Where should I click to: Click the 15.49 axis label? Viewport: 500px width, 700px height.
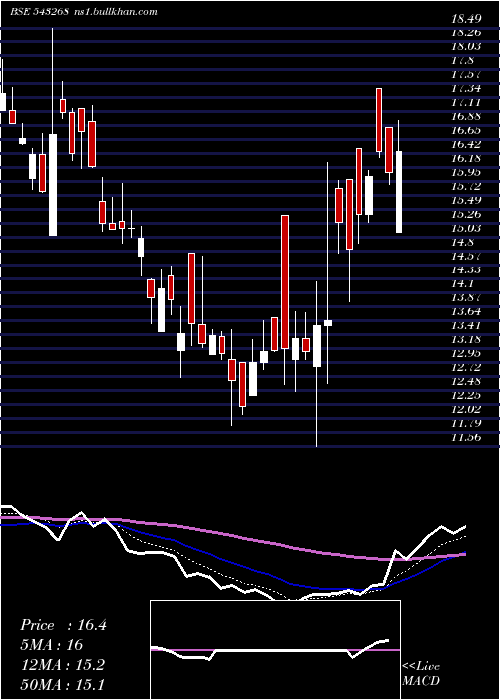pyautogui.click(x=466, y=200)
